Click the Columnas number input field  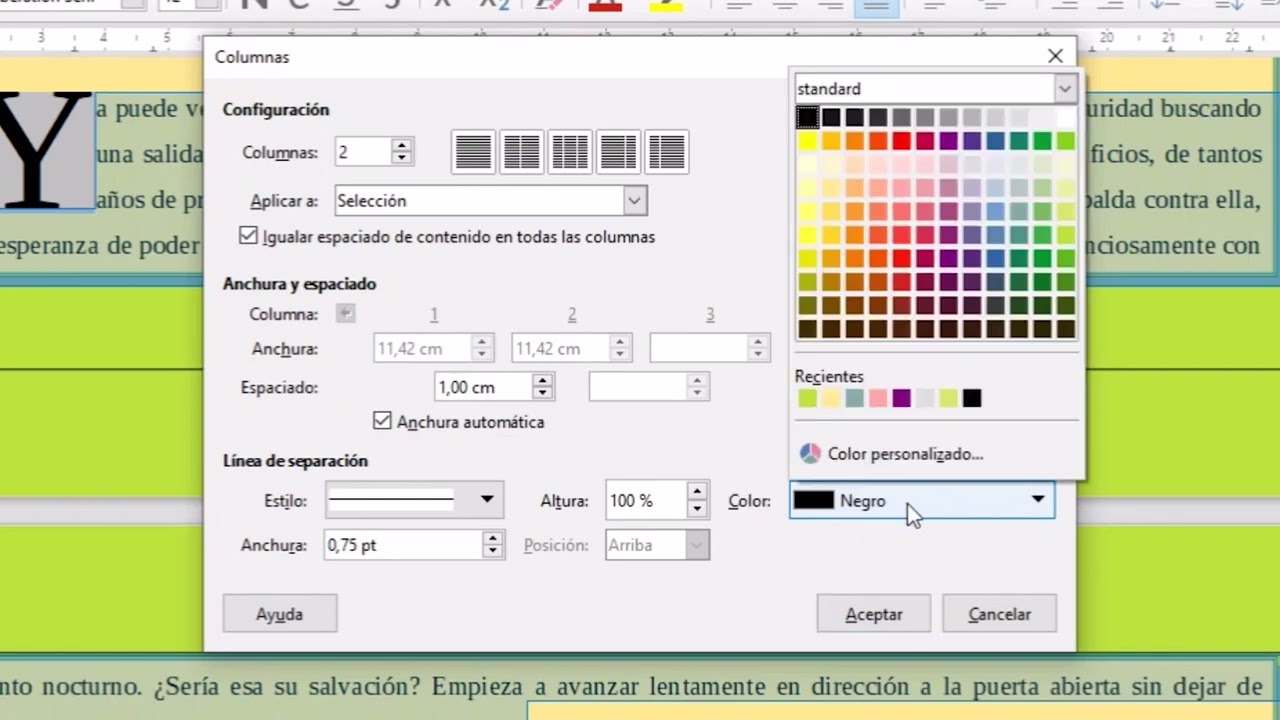(363, 152)
